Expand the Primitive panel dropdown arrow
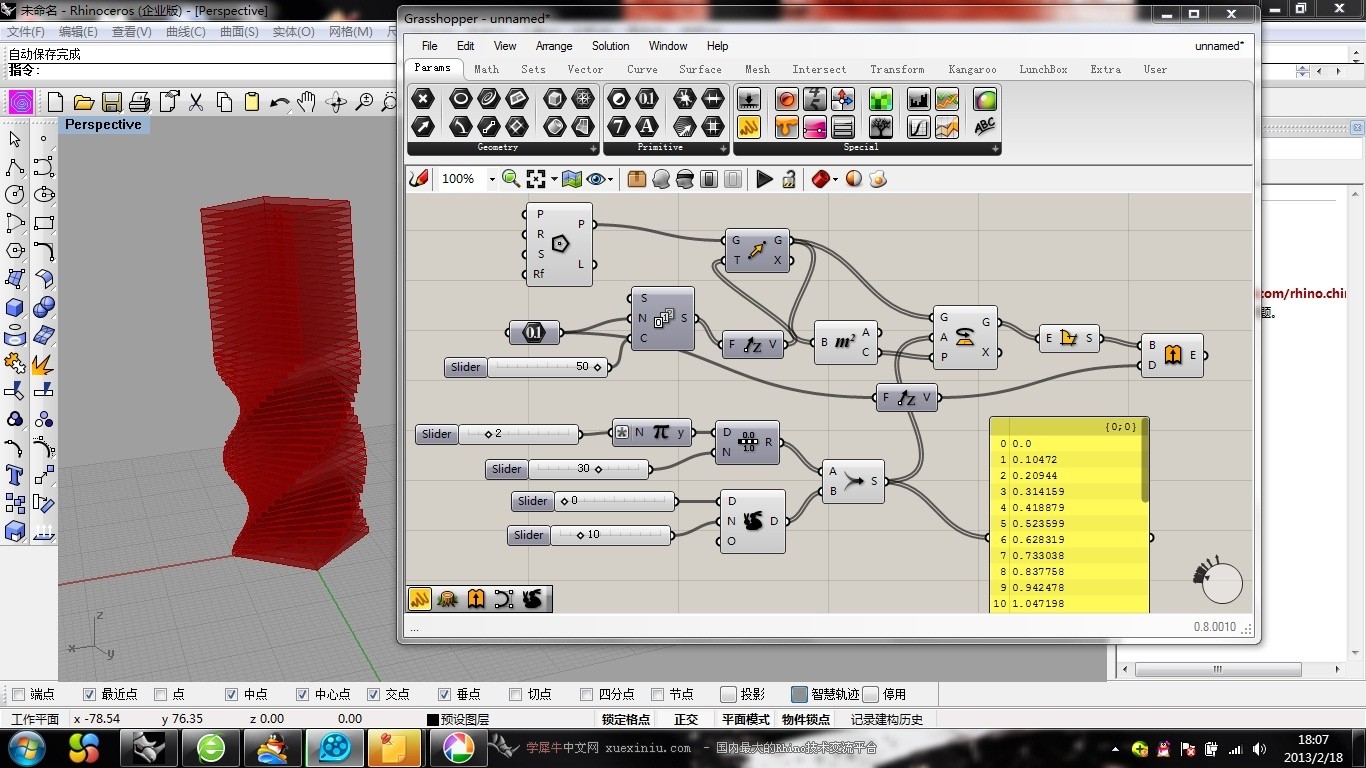The width and height of the screenshot is (1366, 768). [x=723, y=148]
